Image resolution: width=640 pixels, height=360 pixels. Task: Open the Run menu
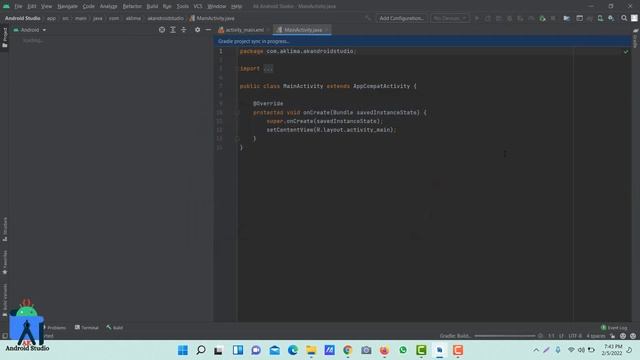[167, 6]
